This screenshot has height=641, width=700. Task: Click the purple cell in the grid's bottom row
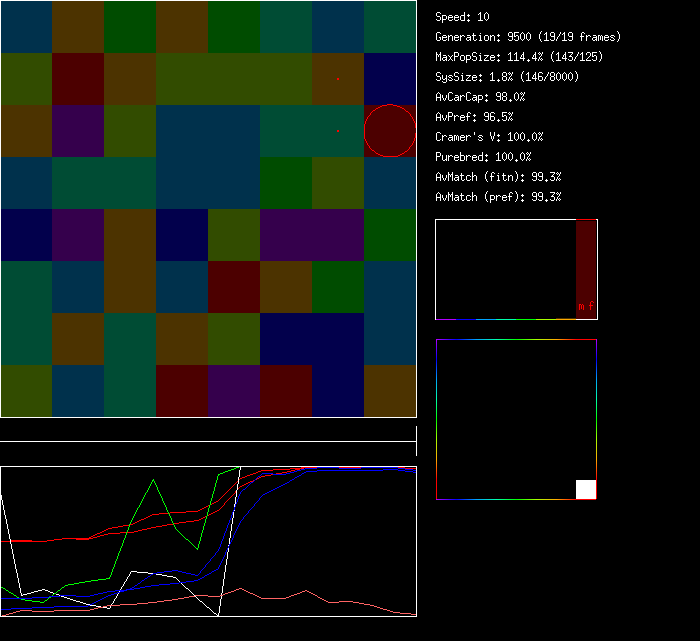tap(234, 391)
